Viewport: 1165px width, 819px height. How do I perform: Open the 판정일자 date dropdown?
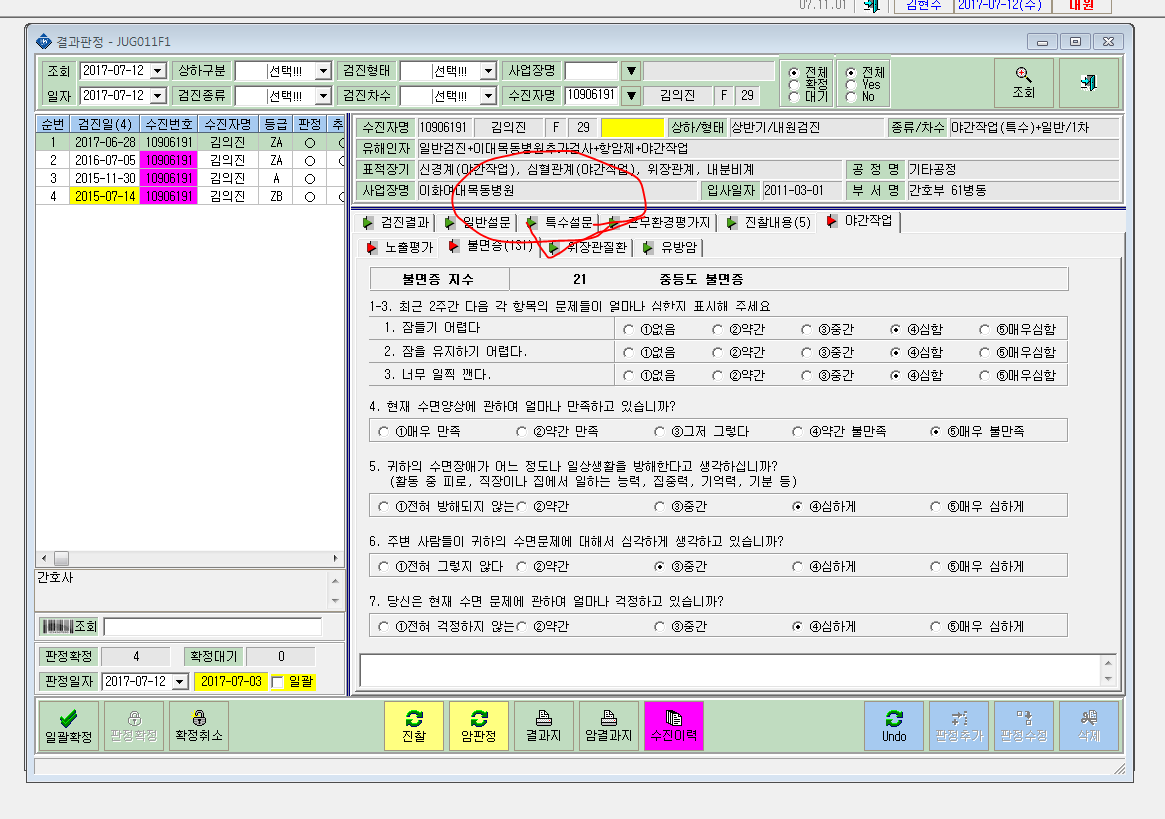(x=180, y=682)
